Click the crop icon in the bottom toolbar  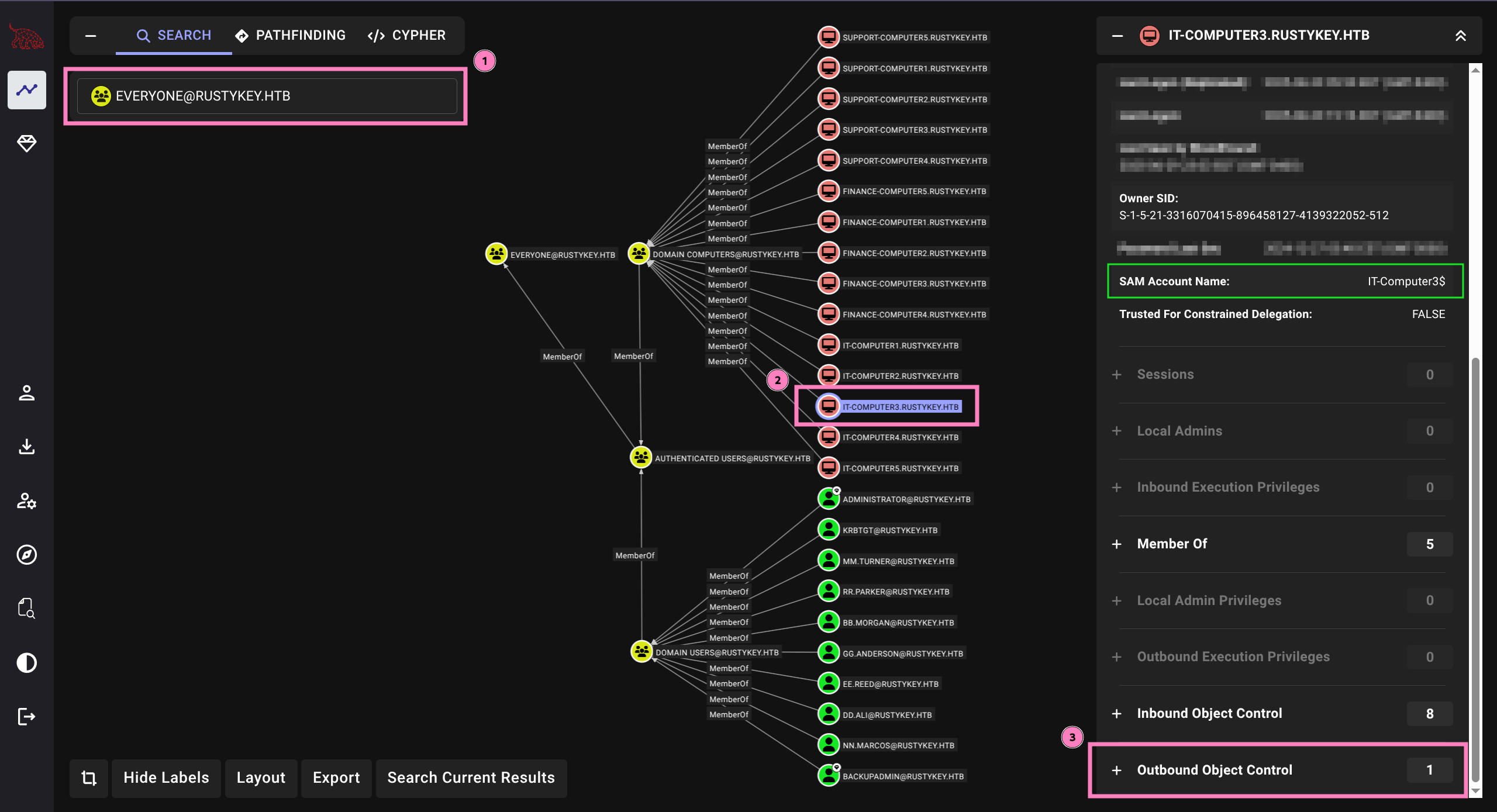click(x=89, y=778)
